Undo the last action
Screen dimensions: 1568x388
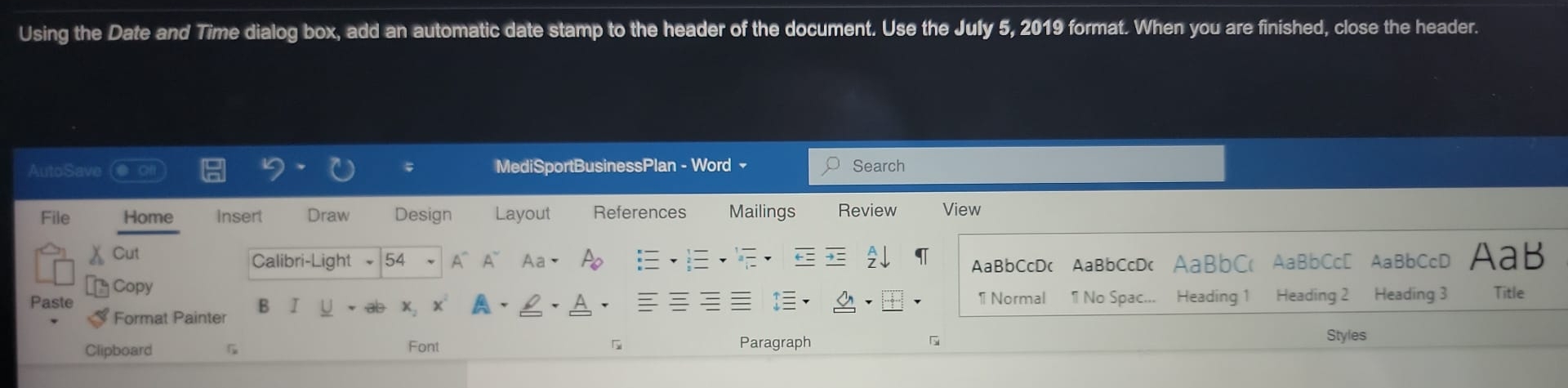pos(273,168)
